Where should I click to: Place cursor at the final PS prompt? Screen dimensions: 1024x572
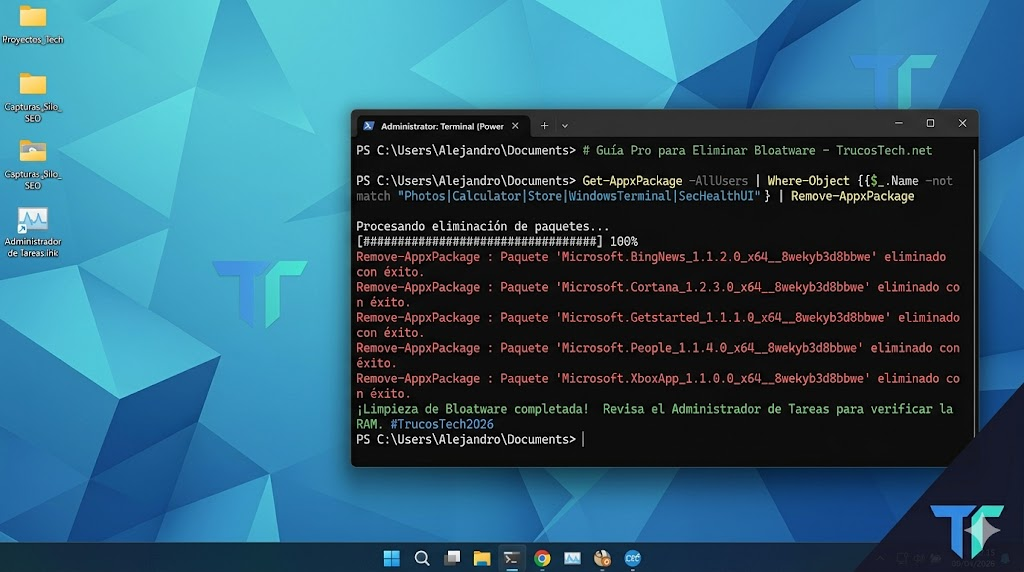click(x=584, y=439)
